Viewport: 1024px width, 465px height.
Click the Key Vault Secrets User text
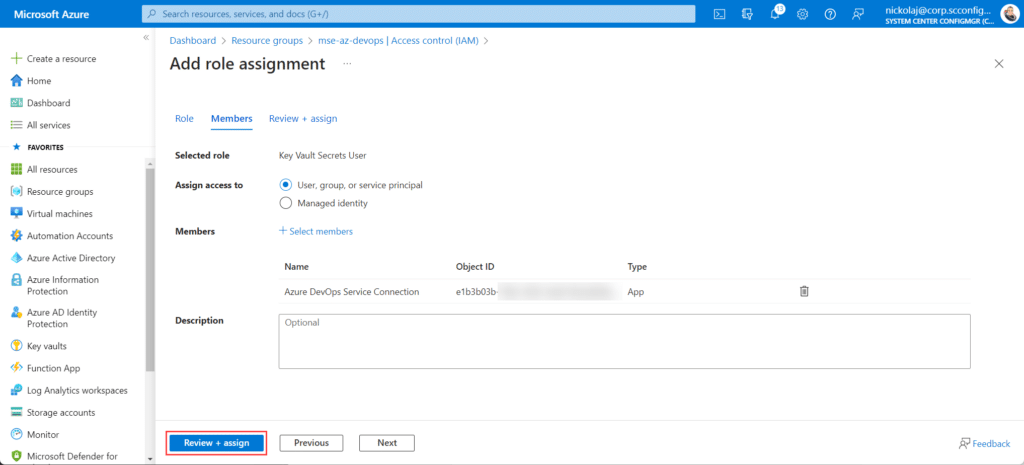point(323,155)
